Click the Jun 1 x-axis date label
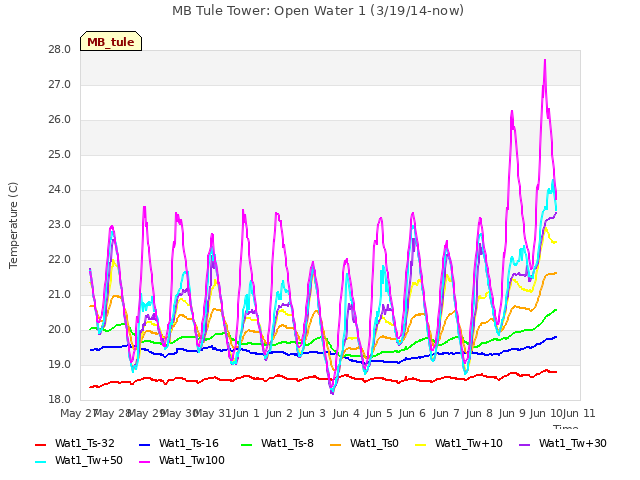 tap(246, 414)
